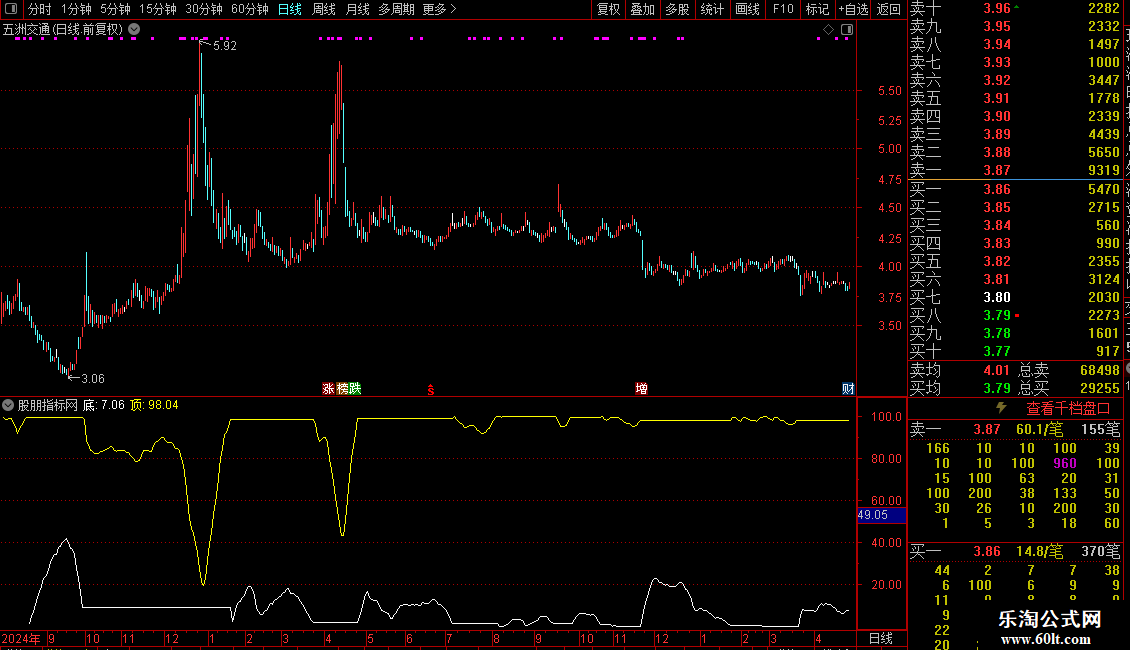The width and height of the screenshot is (1130, 650).
Task: Click the 卖五 3.91 ask row
Action: click(x=1015, y=98)
